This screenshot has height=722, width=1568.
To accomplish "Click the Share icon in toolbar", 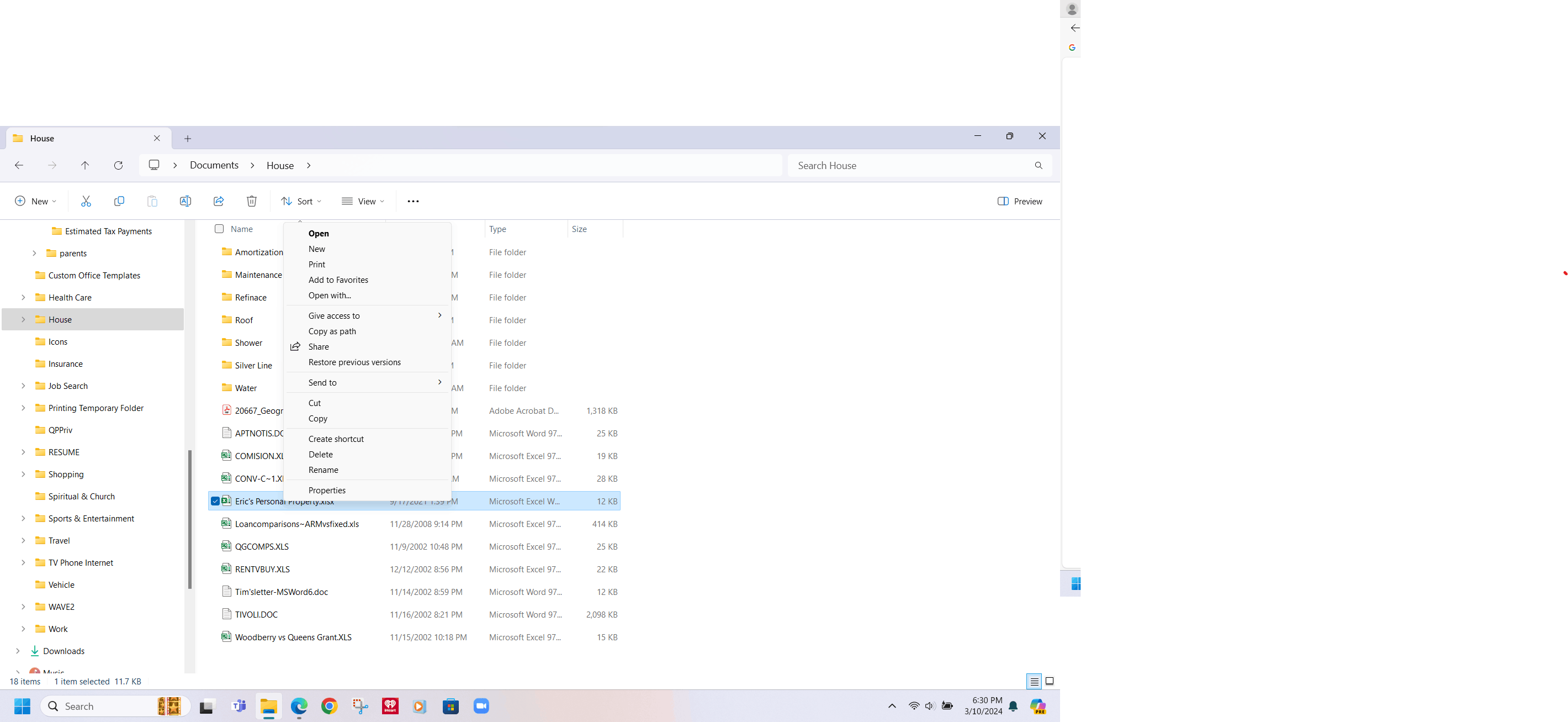I will (x=219, y=201).
